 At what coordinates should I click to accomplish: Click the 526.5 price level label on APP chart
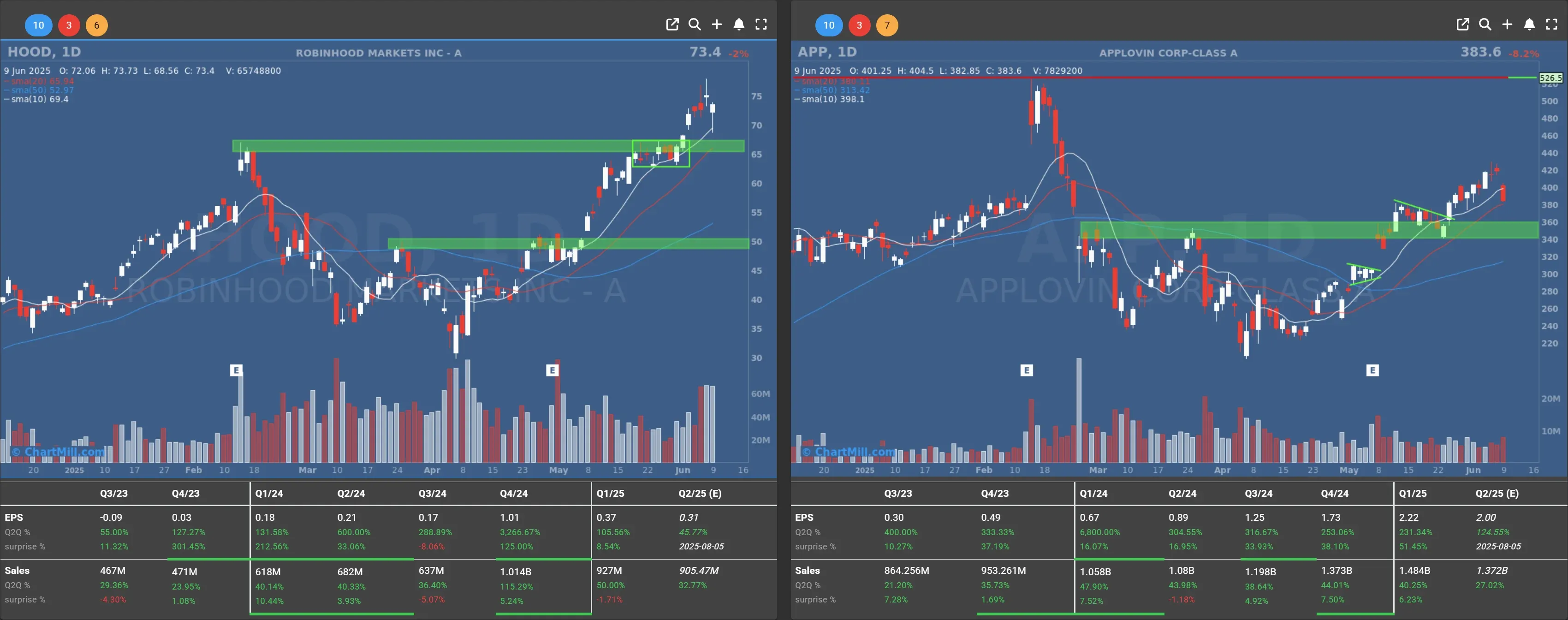(x=1550, y=78)
